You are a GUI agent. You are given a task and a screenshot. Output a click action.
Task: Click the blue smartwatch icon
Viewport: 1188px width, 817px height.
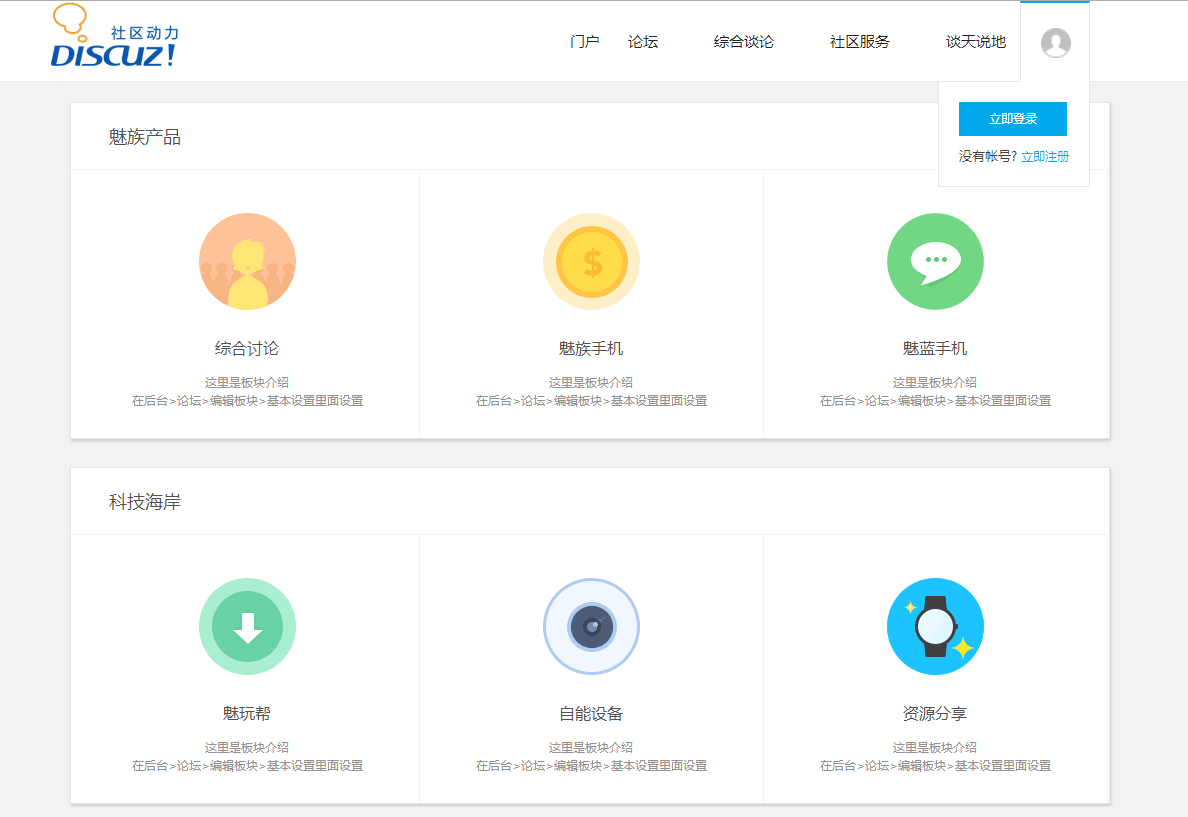point(935,627)
